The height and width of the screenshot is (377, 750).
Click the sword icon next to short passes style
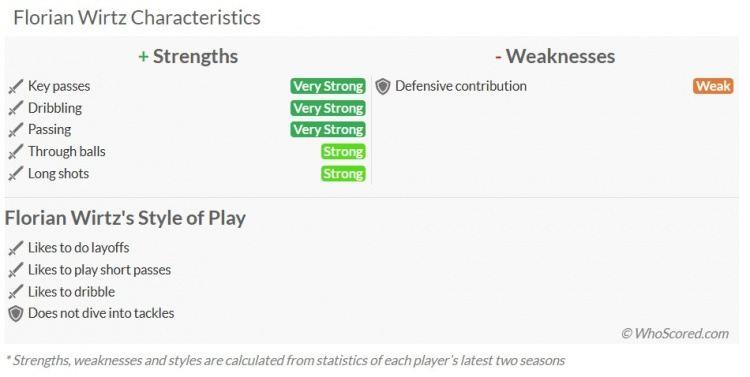click(x=16, y=270)
